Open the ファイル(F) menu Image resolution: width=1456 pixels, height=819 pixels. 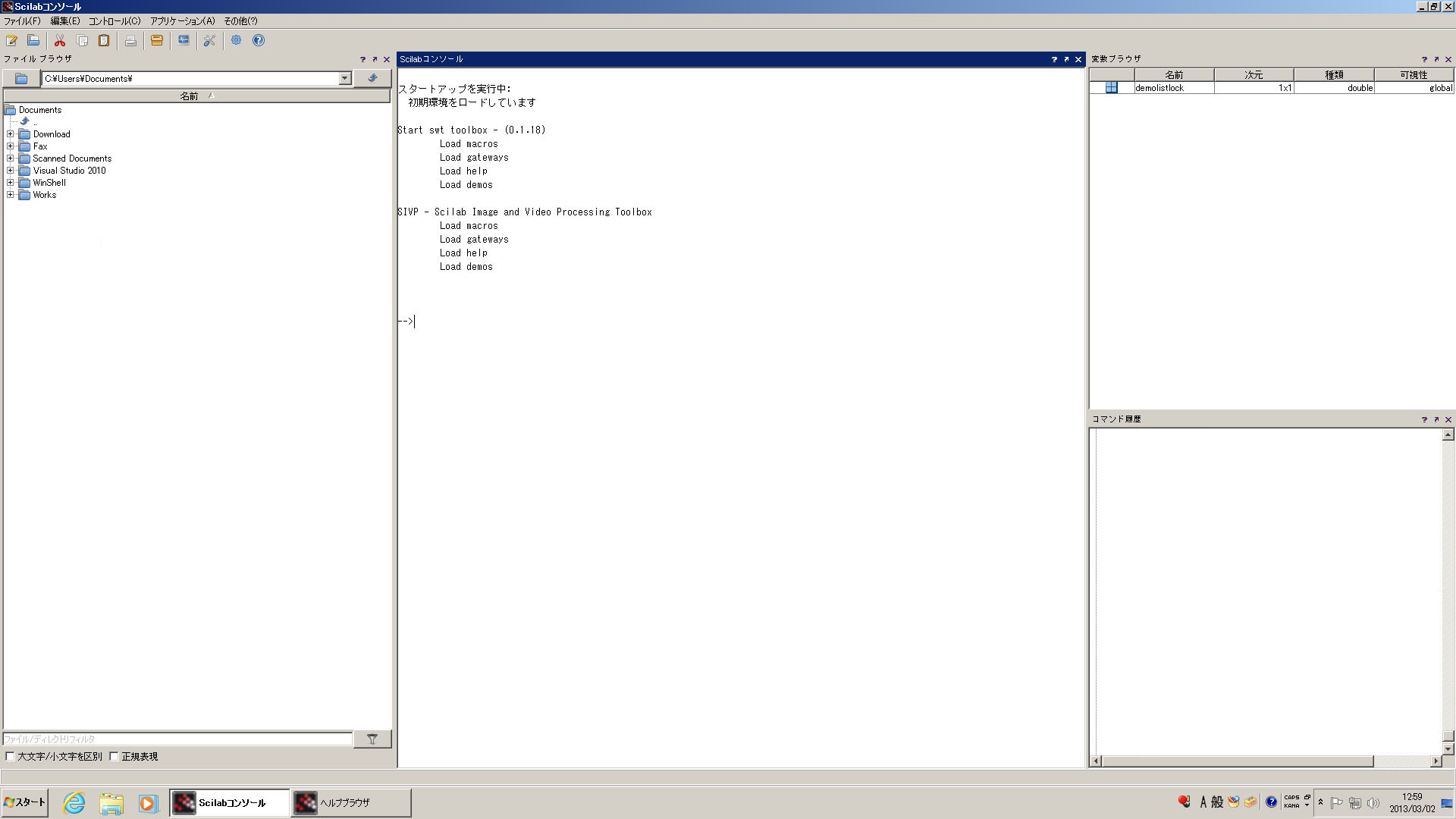[22, 21]
